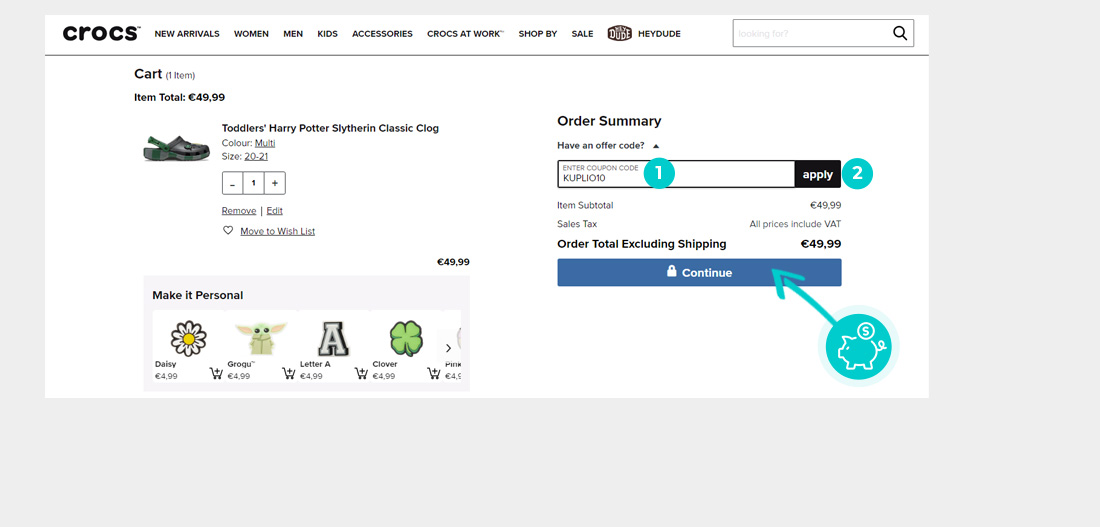The image size is (1100, 527).
Task: Click the Crocs logo
Action: click(x=101, y=33)
